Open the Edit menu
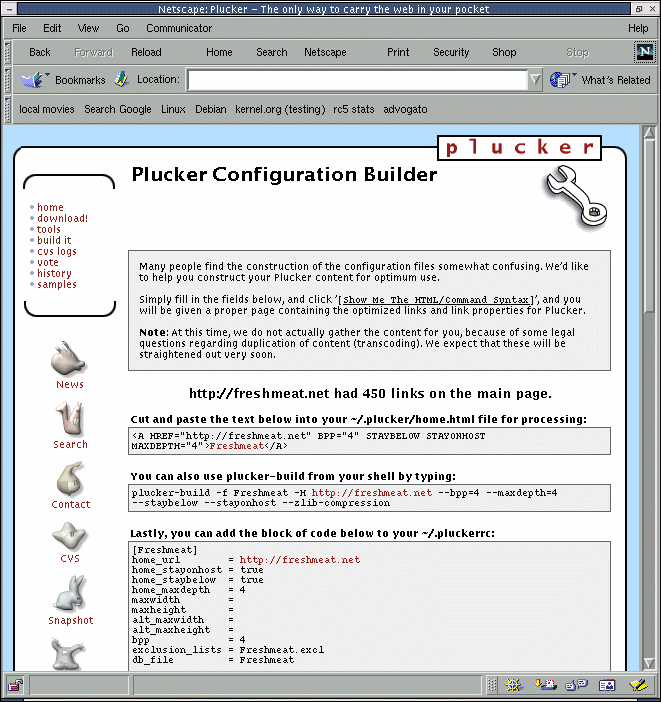This screenshot has width=661, height=702. 52,28
